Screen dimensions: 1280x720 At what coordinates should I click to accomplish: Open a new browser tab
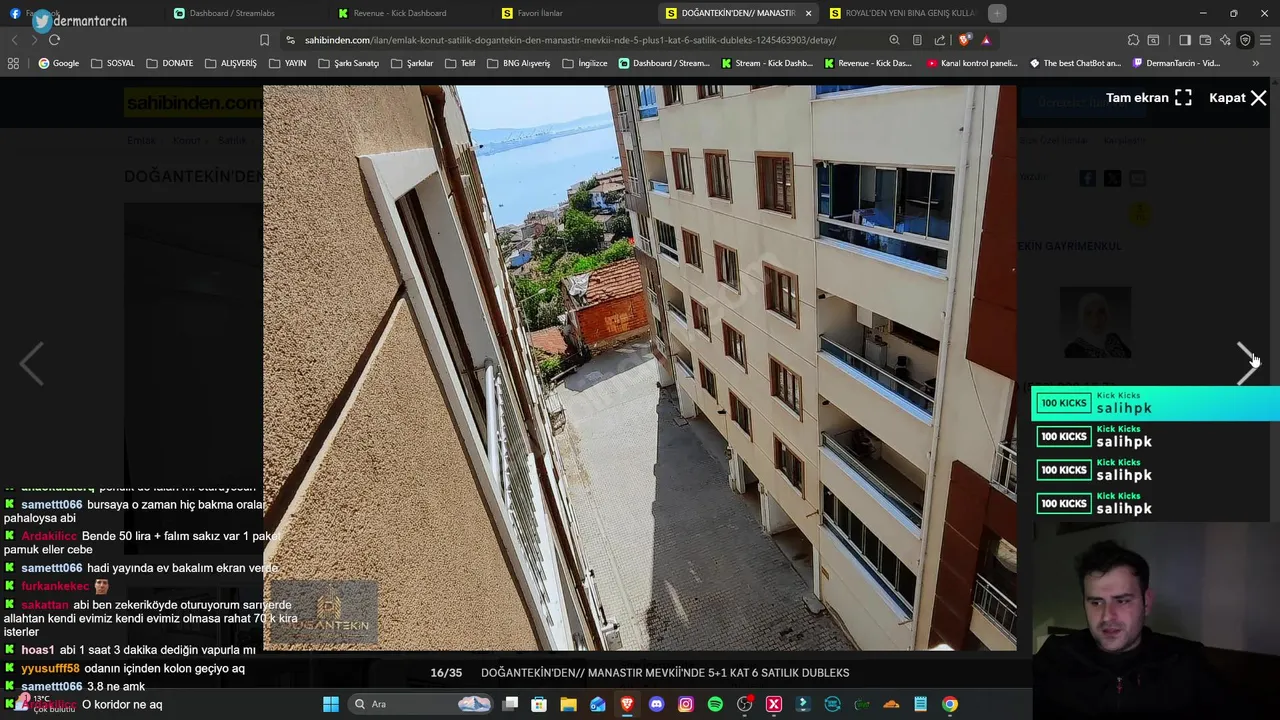tap(997, 13)
